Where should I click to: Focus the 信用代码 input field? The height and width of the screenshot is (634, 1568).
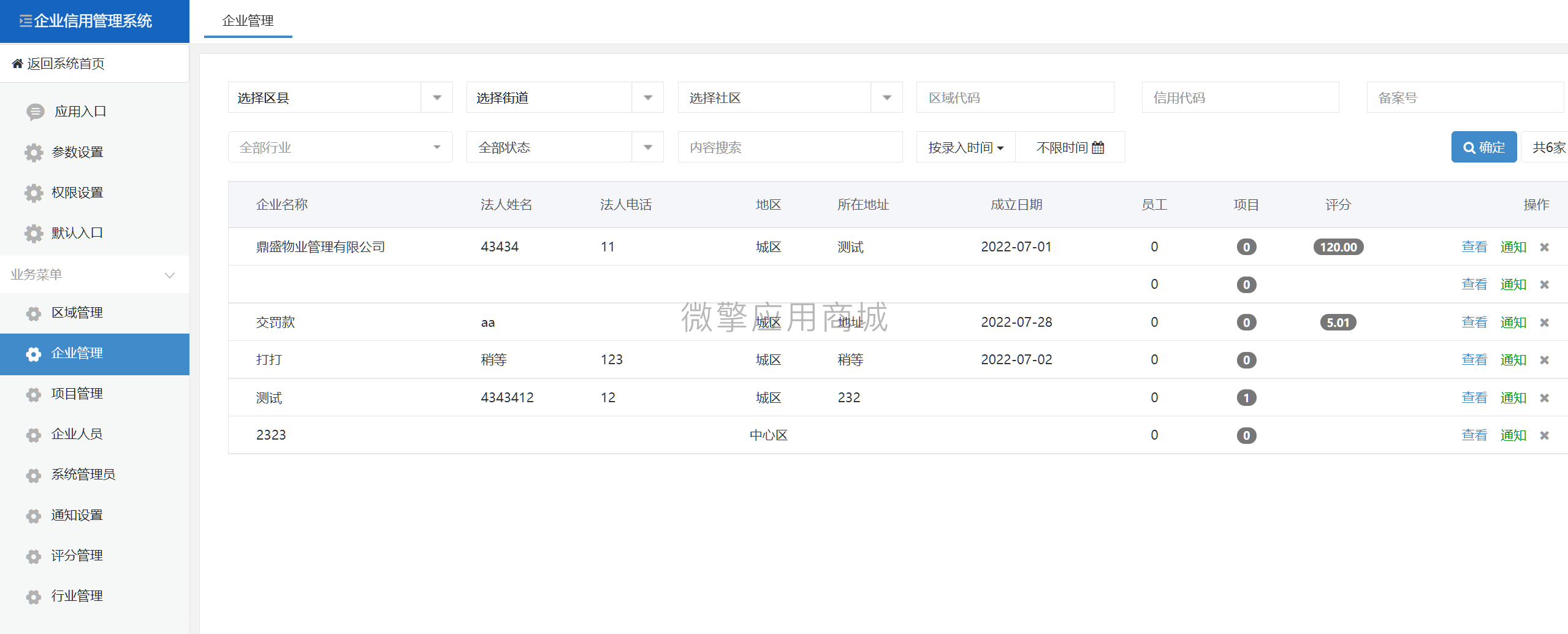click(x=1240, y=97)
